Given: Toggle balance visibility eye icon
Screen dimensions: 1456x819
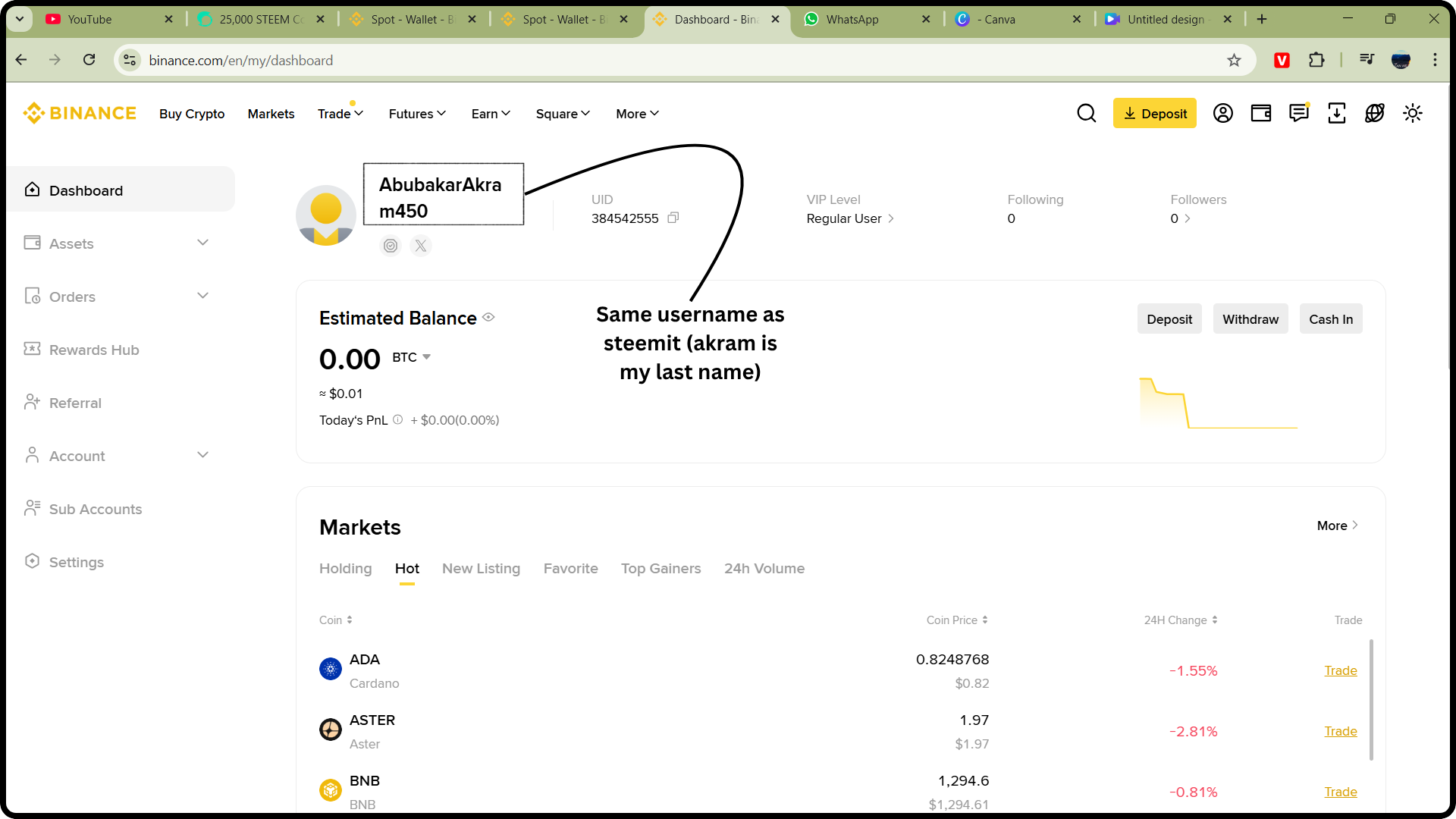Looking at the screenshot, I should click(x=488, y=318).
